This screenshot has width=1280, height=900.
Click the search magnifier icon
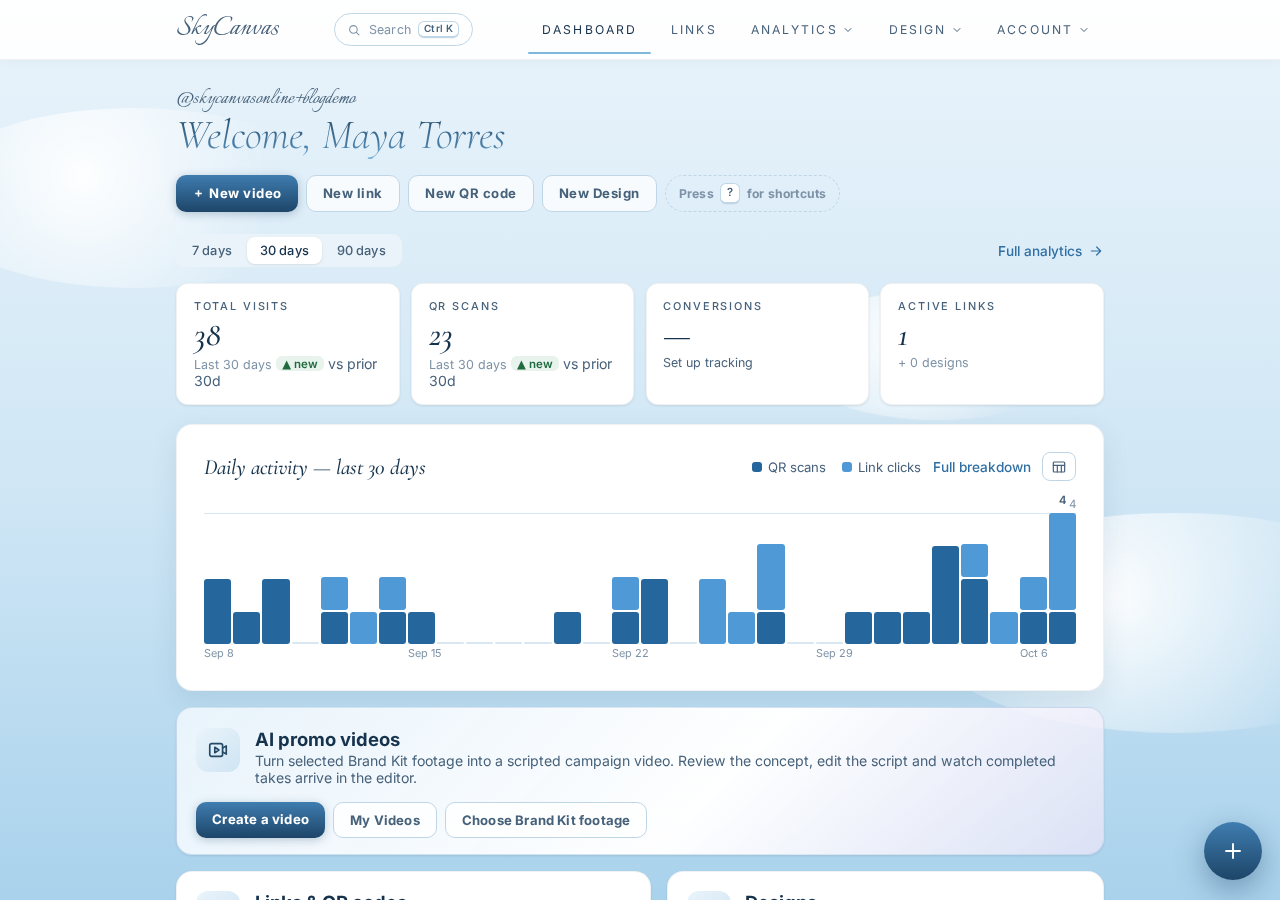pos(354,30)
